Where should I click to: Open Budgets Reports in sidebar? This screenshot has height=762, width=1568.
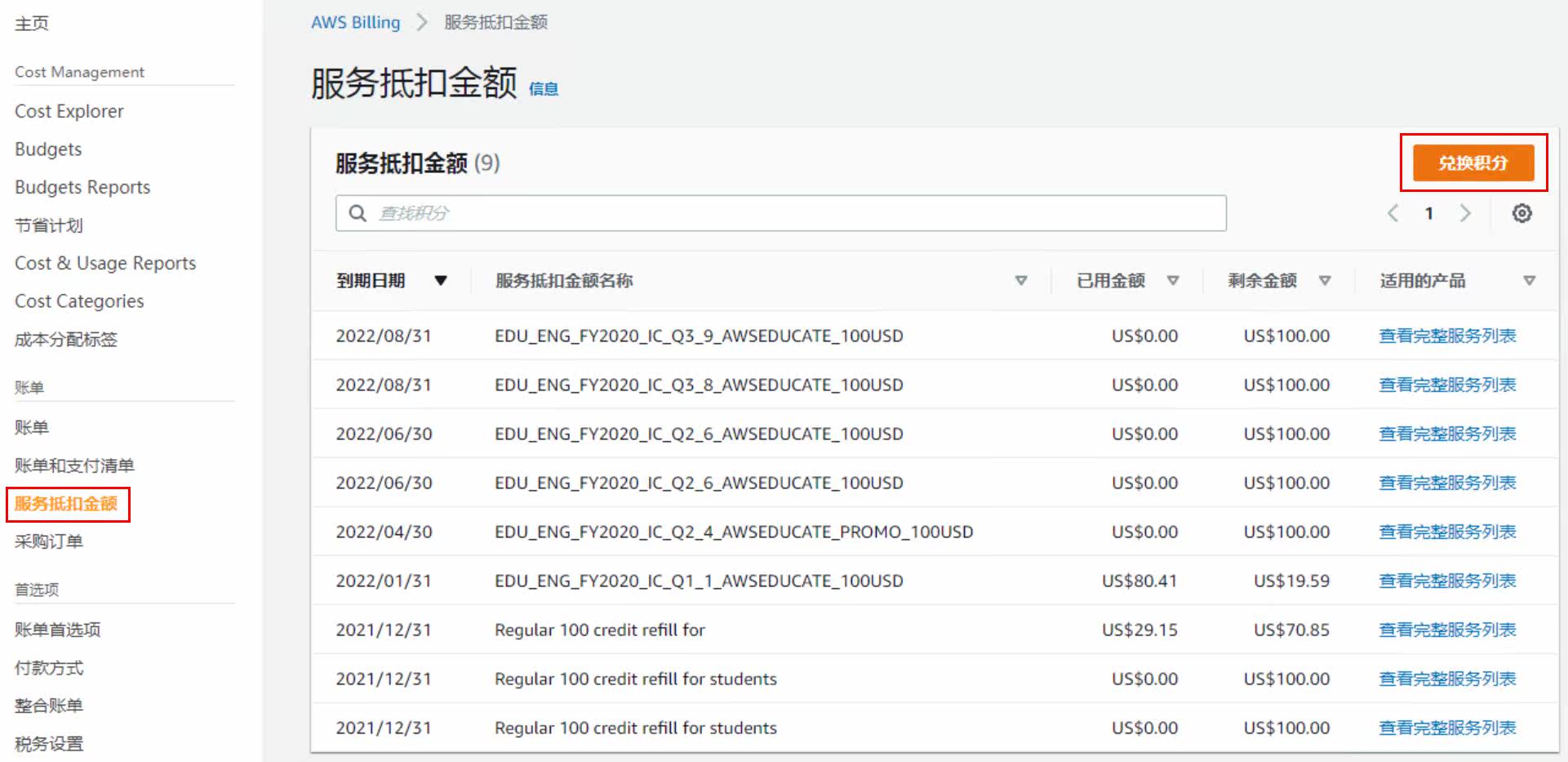[x=82, y=187]
